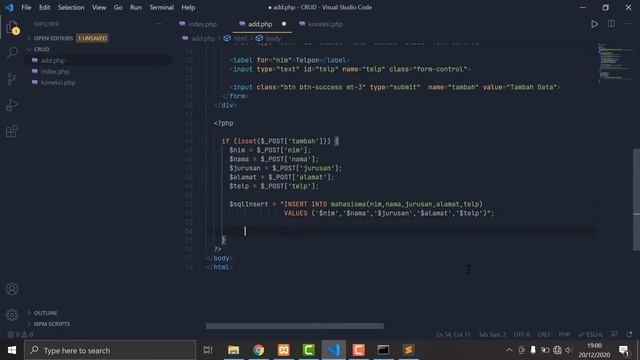Open the File menu
Screen dimensions: 640x360
tap(26, 7)
